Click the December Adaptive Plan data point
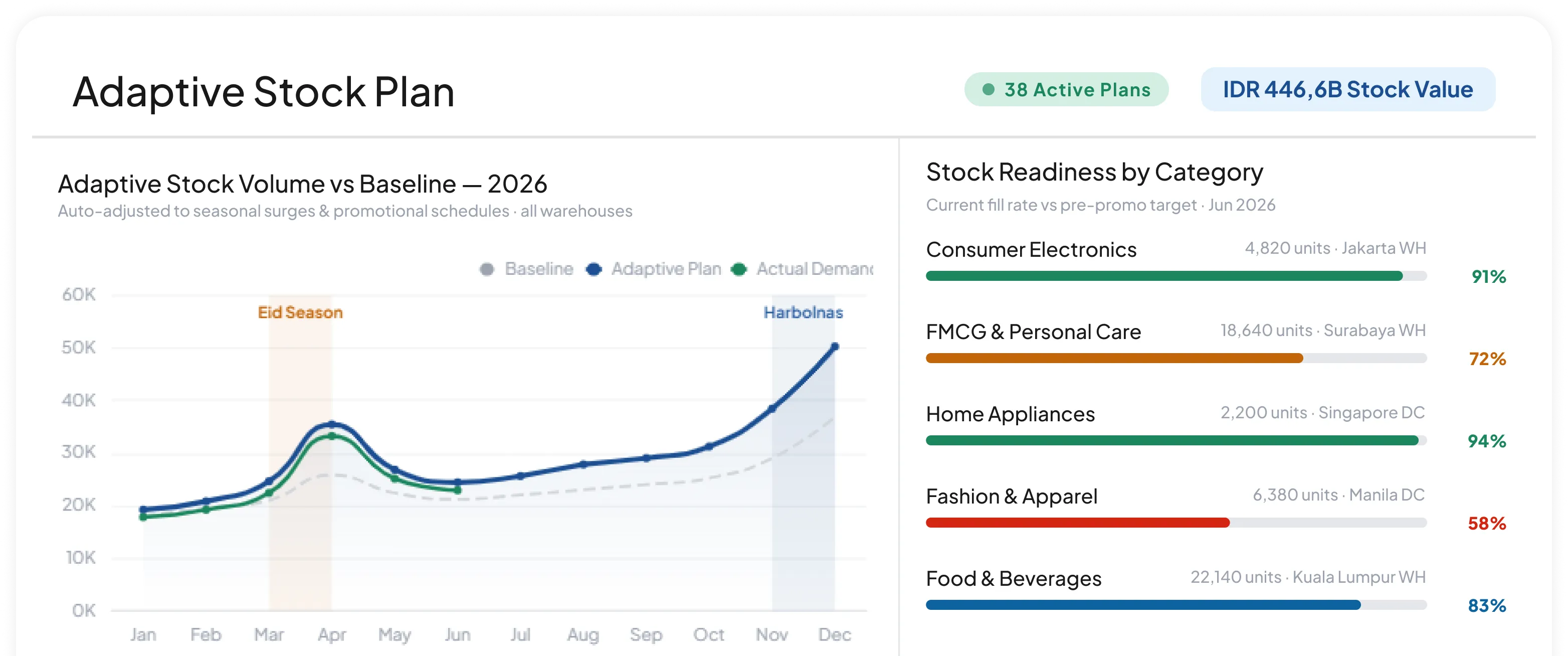The height and width of the screenshot is (656, 1568). [x=835, y=347]
